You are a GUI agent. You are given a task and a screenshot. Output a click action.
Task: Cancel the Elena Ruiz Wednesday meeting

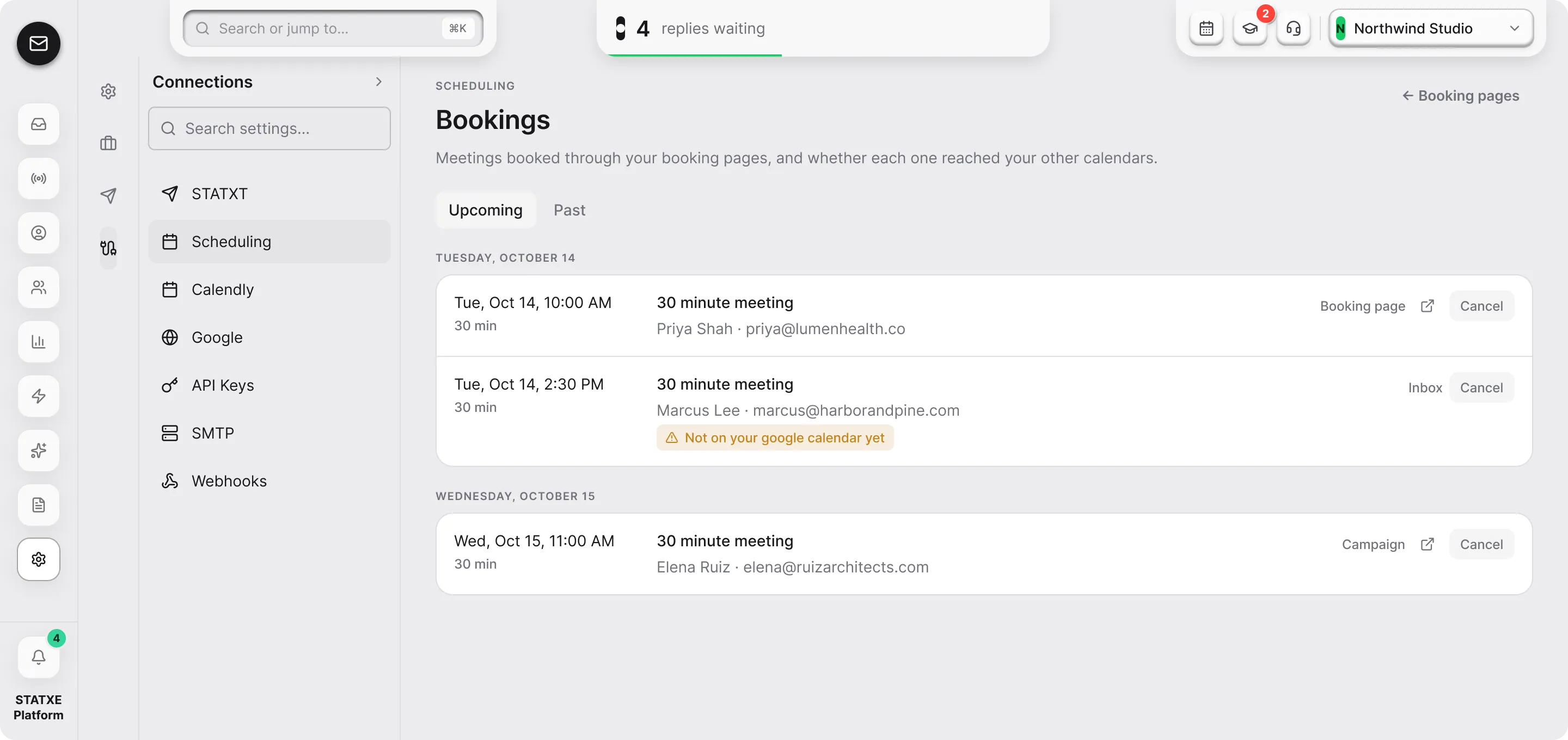pyautogui.click(x=1481, y=544)
